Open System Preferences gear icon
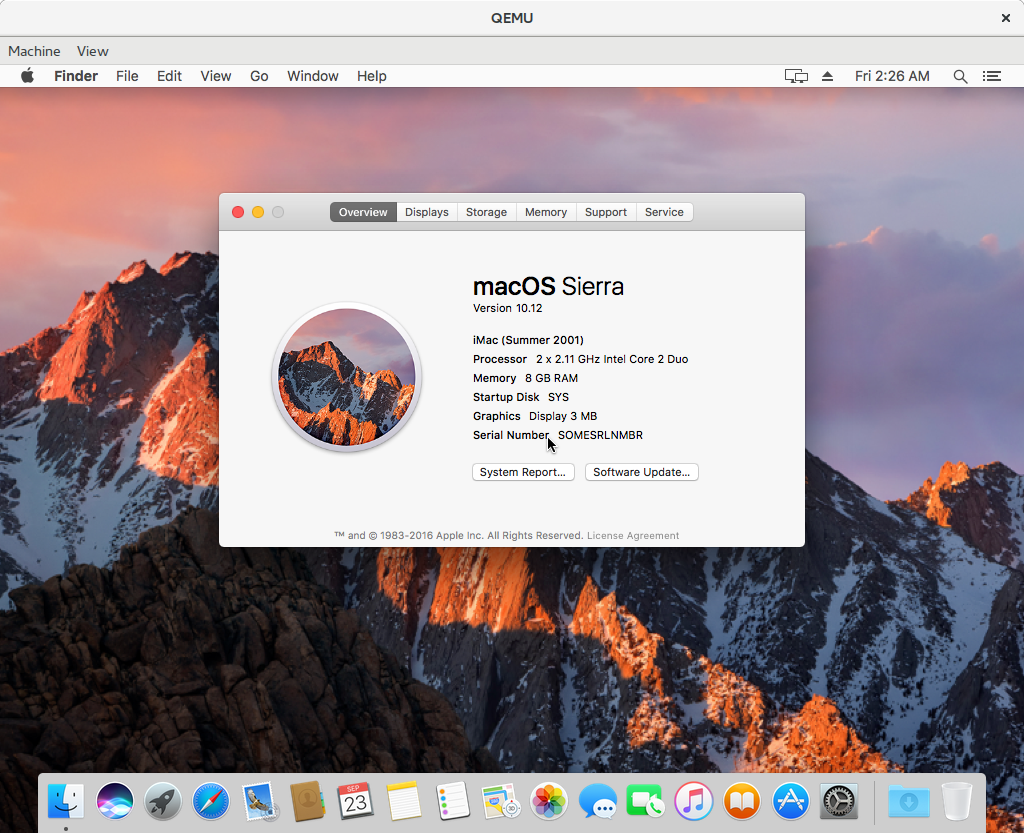1024x833 pixels. [838, 801]
